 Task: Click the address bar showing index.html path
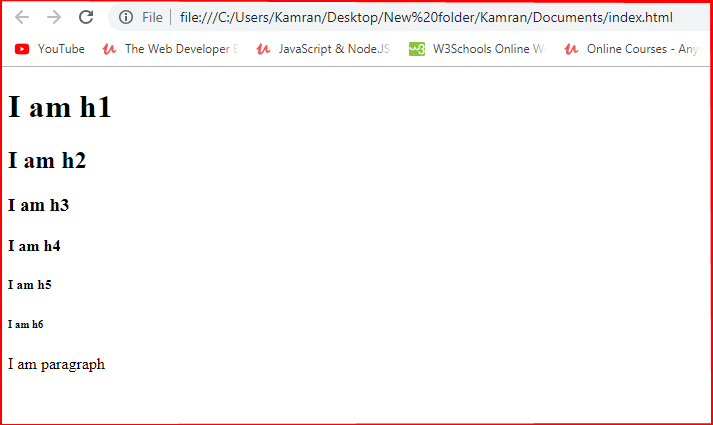(426, 17)
